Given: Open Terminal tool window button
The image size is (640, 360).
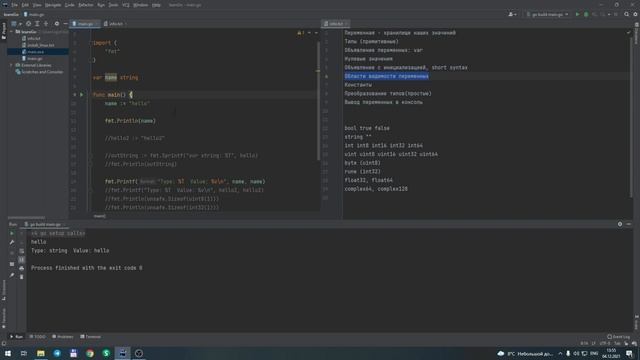Looking at the screenshot, I should click(x=91, y=337).
